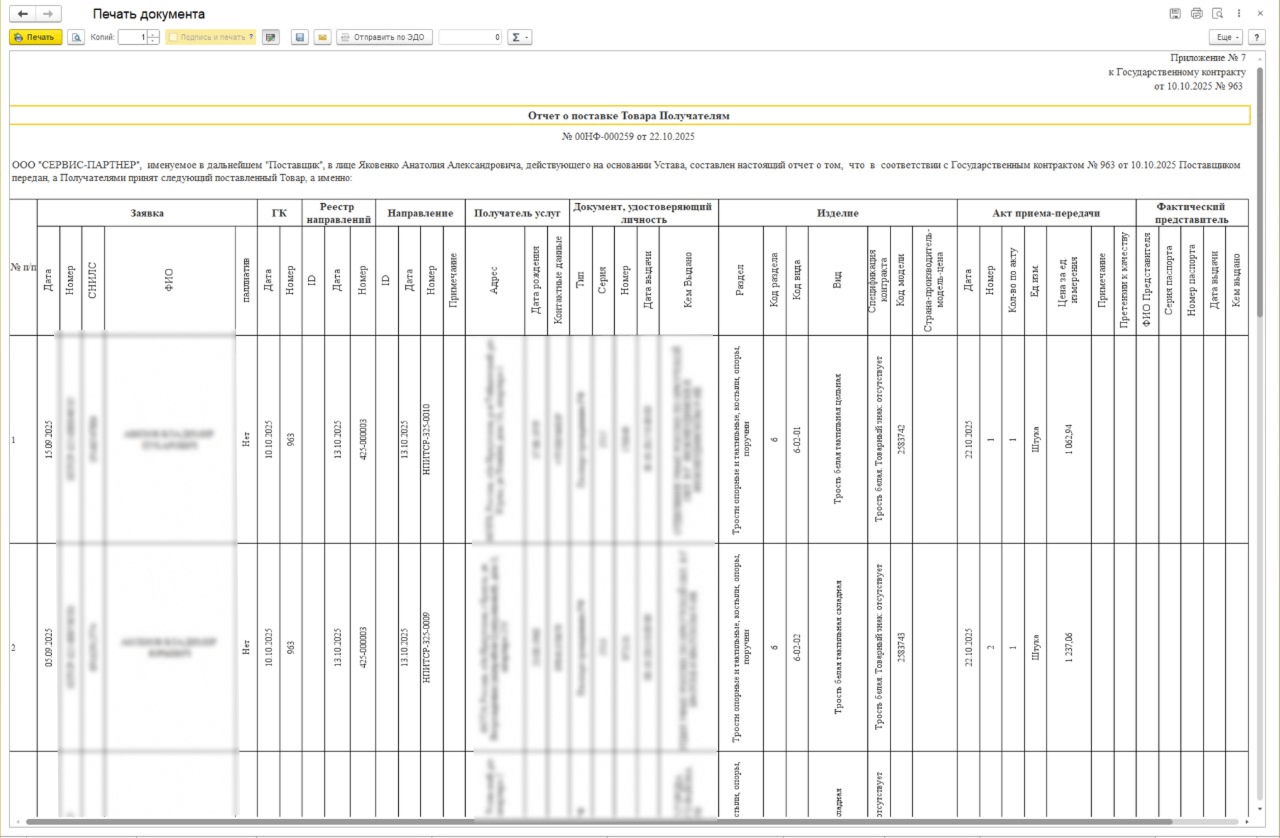The height and width of the screenshot is (838, 1280).
Task: Click Отправить по ЭДО button
Action: tap(384, 37)
